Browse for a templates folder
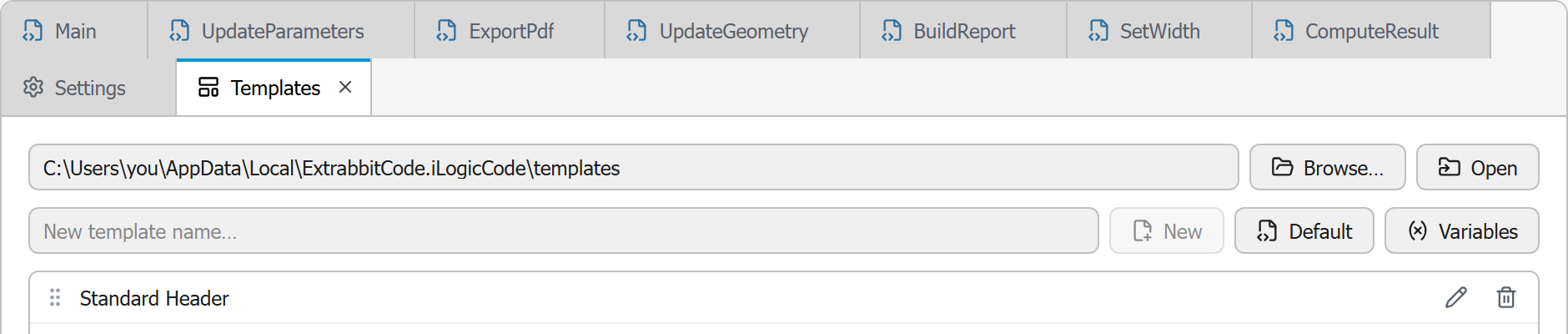Image resolution: width=1568 pixels, height=334 pixels. (1328, 167)
